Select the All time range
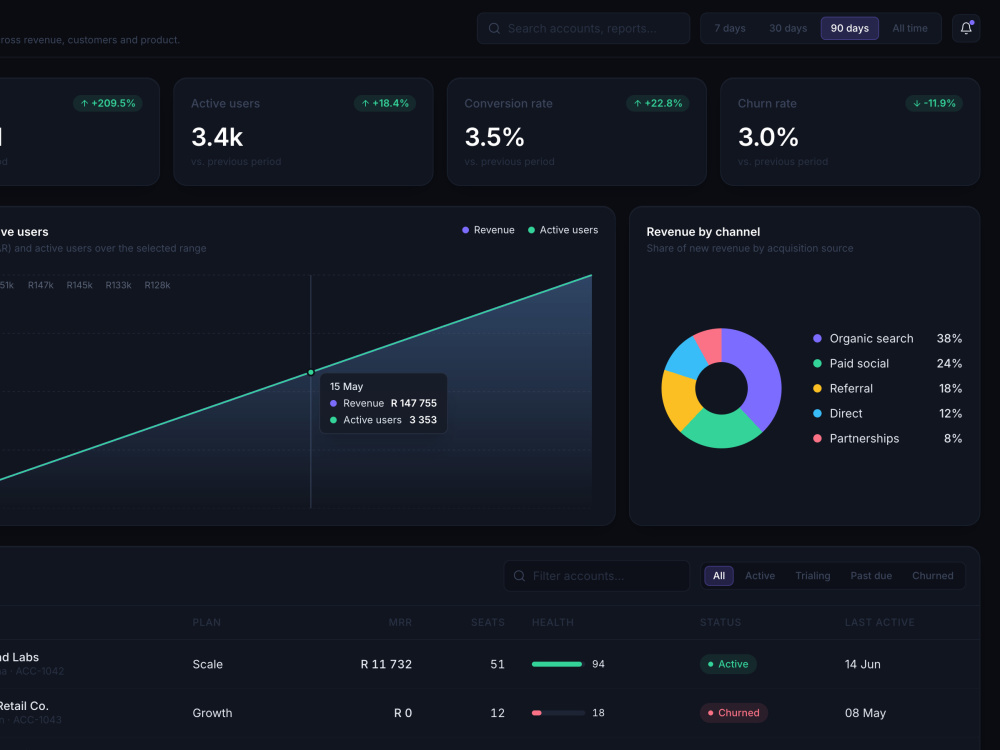1000x750 pixels. (x=909, y=28)
